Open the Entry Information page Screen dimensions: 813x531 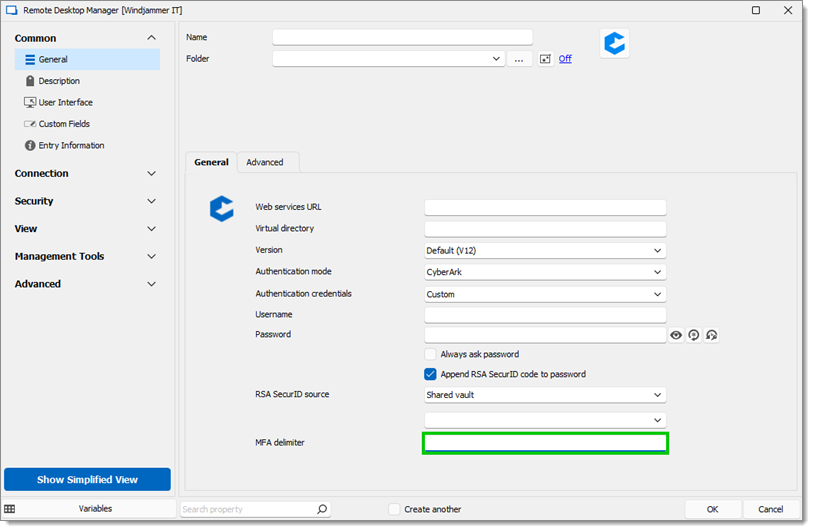[x=72, y=146]
